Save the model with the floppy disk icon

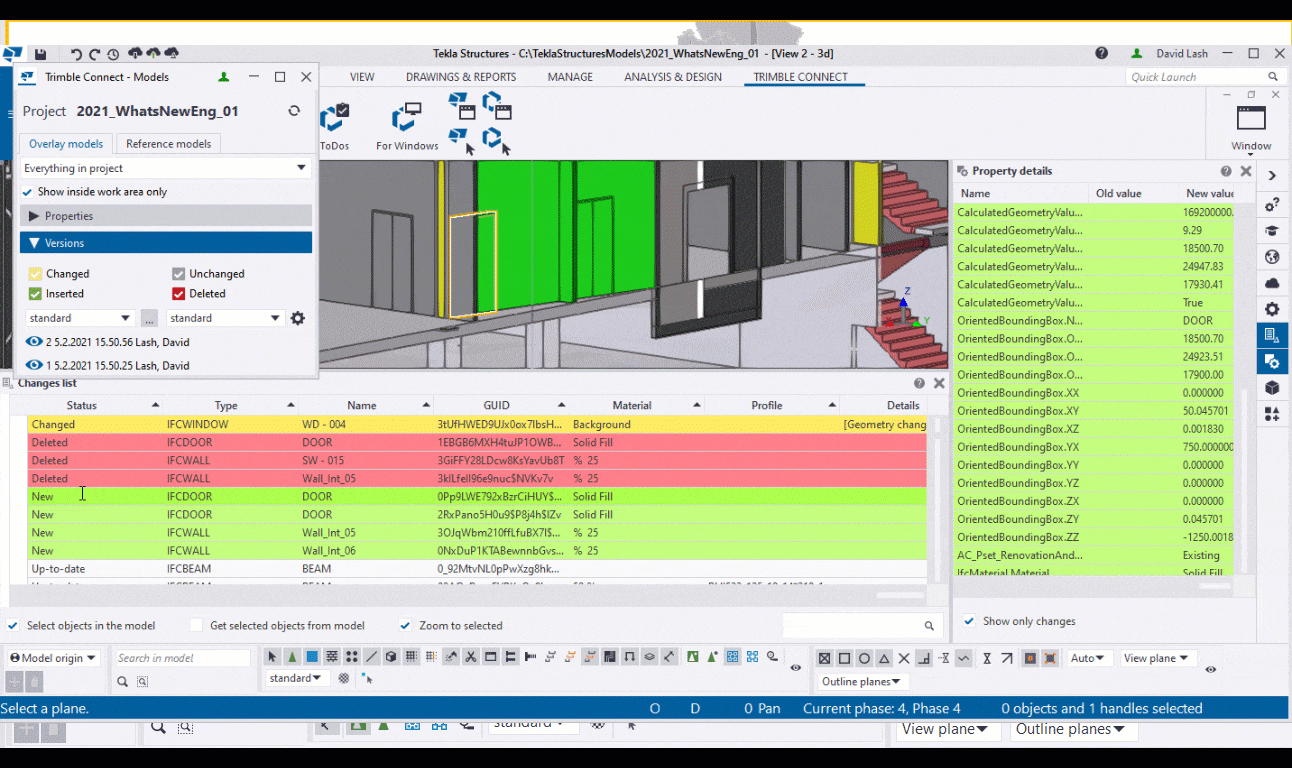tap(41, 54)
